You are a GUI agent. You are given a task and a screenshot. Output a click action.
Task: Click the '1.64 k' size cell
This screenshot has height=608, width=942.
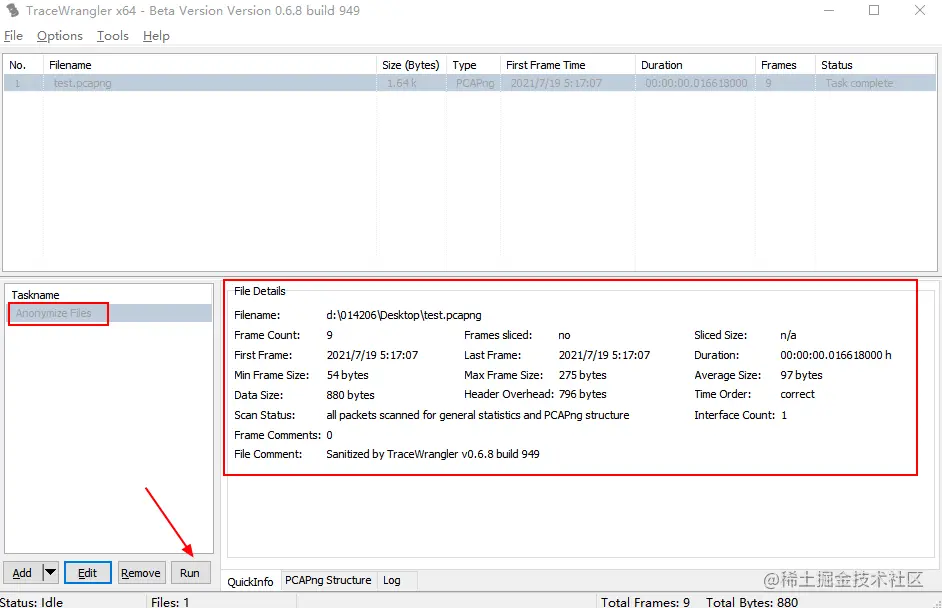(x=402, y=83)
